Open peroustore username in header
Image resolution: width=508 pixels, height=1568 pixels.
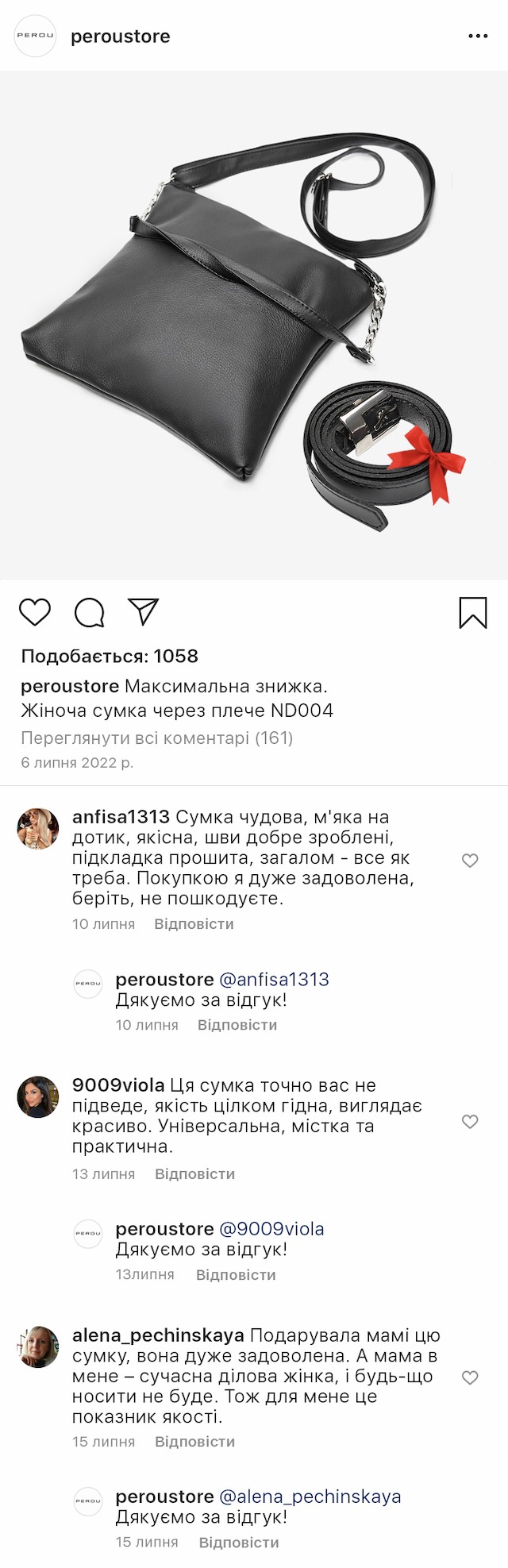(x=121, y=37)
